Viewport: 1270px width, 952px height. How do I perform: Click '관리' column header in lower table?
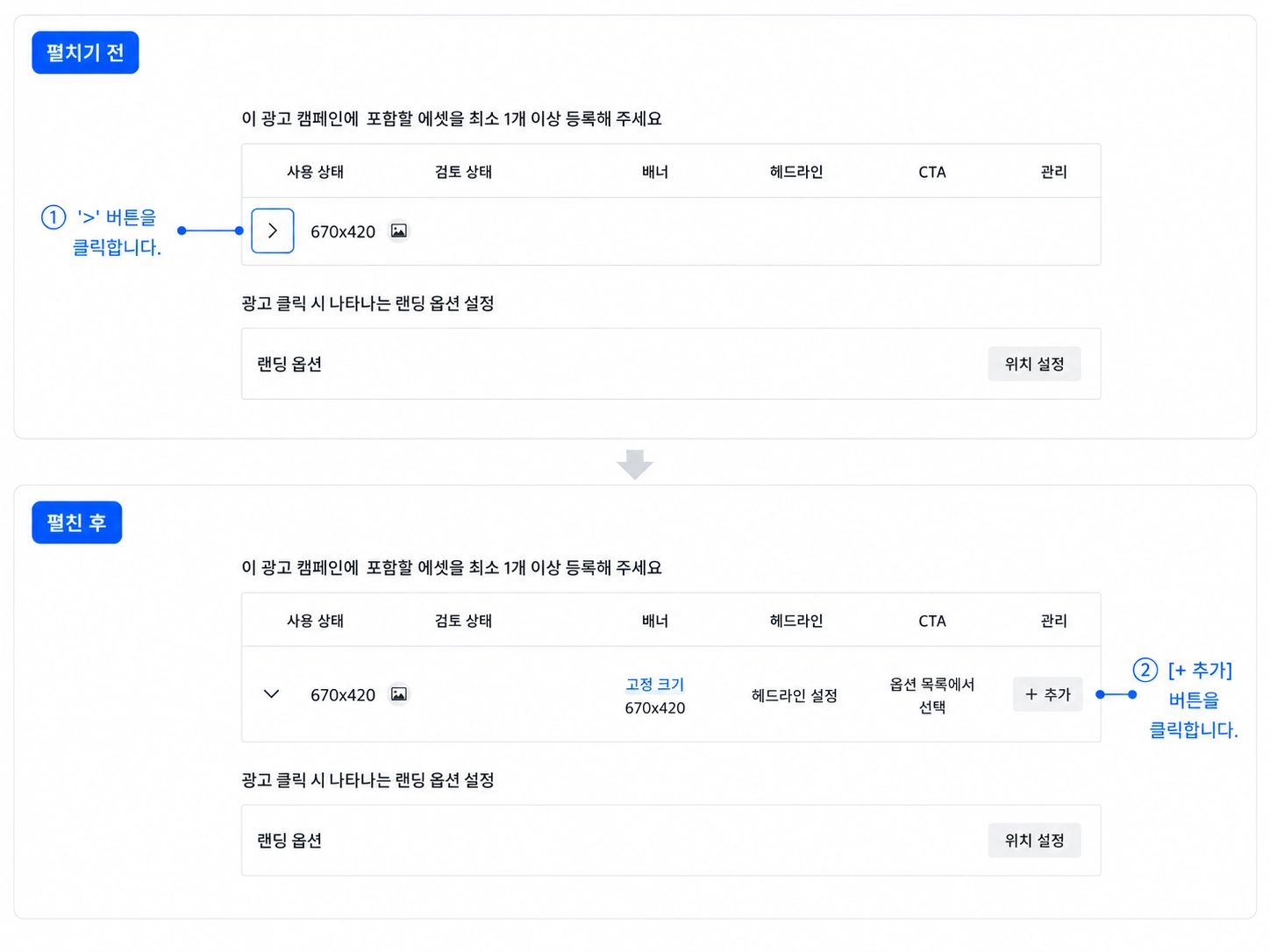tap(1054, 621)
